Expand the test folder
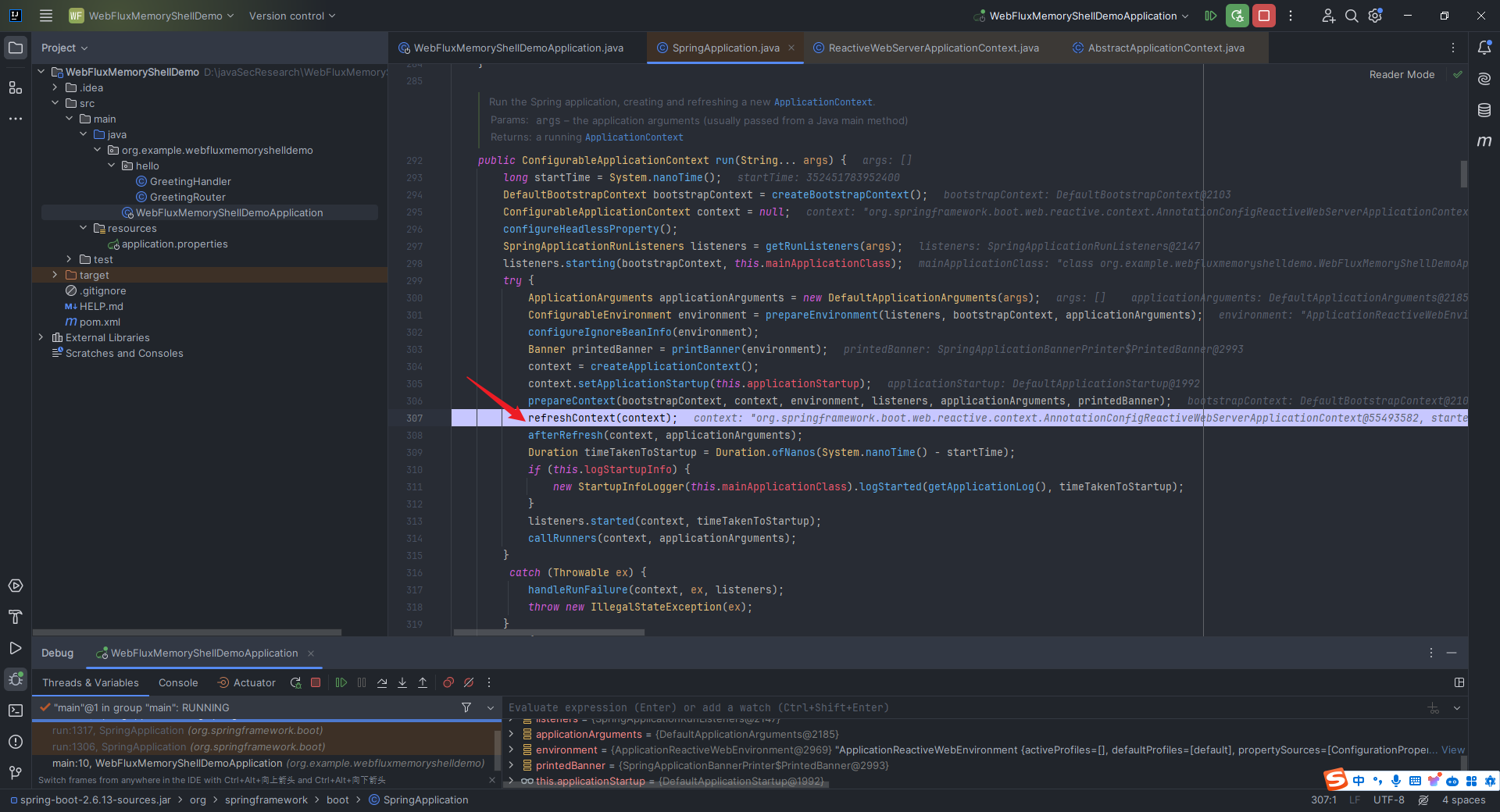The width and height of the screenshot is (1500, 812). (69, 259)
